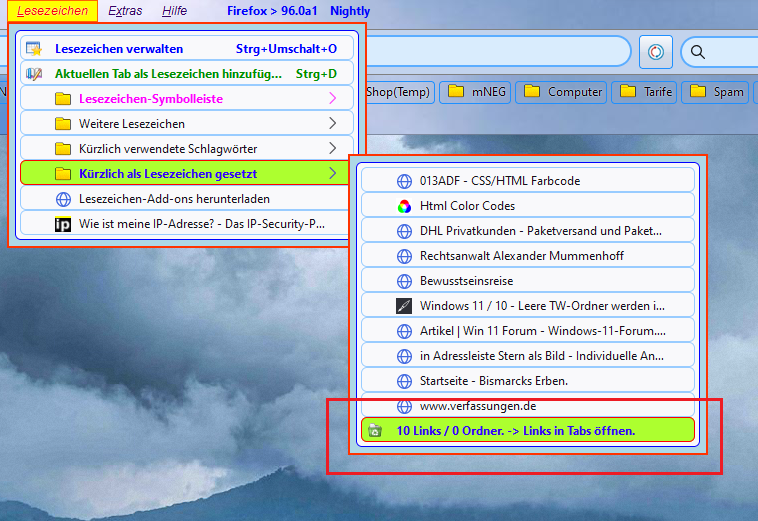Open Windows 11 / 10 Leere TW-Ordner bookmark

pos(528,306)
